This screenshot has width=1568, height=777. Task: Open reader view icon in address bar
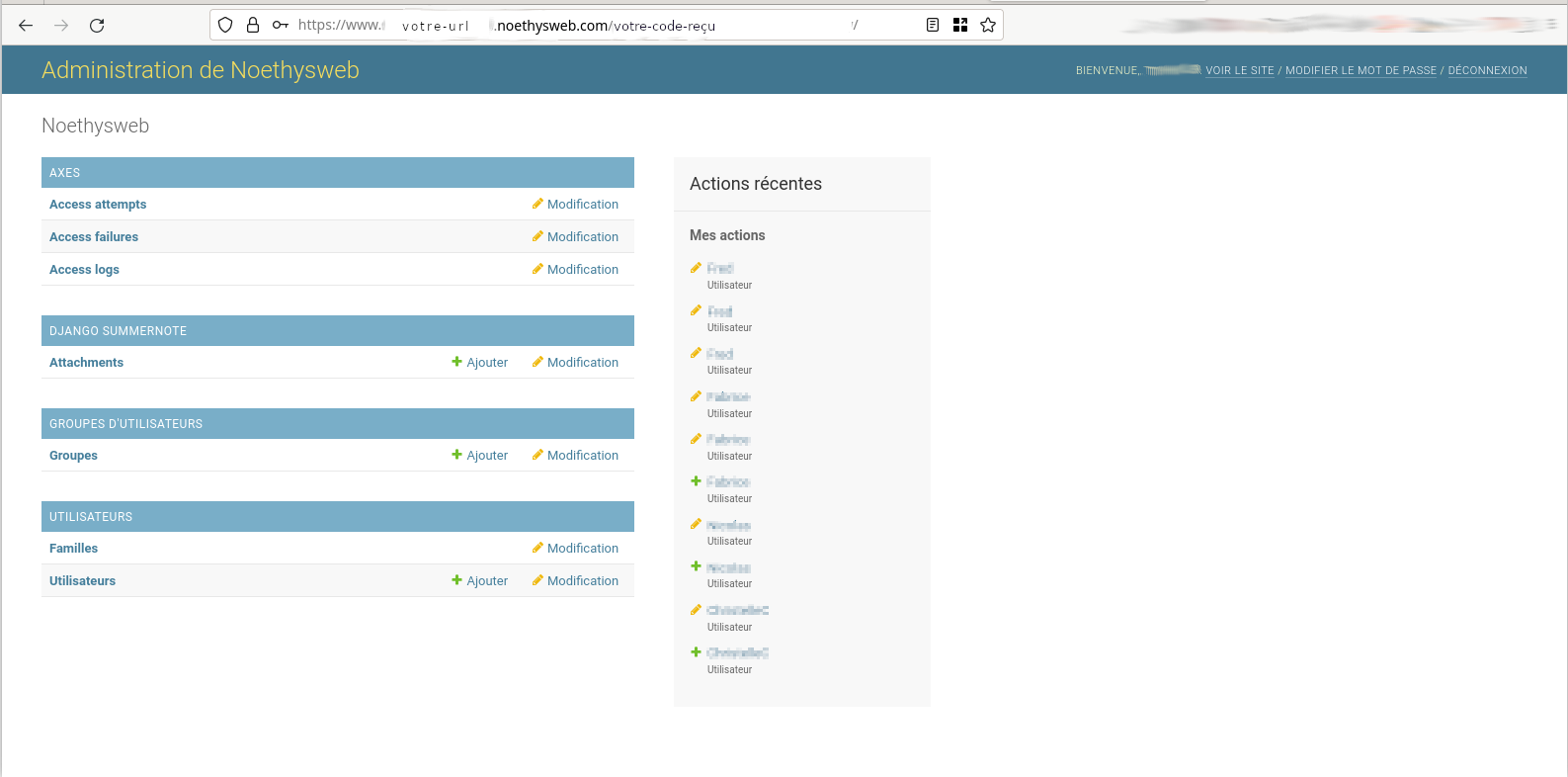[x=933, y=26]
